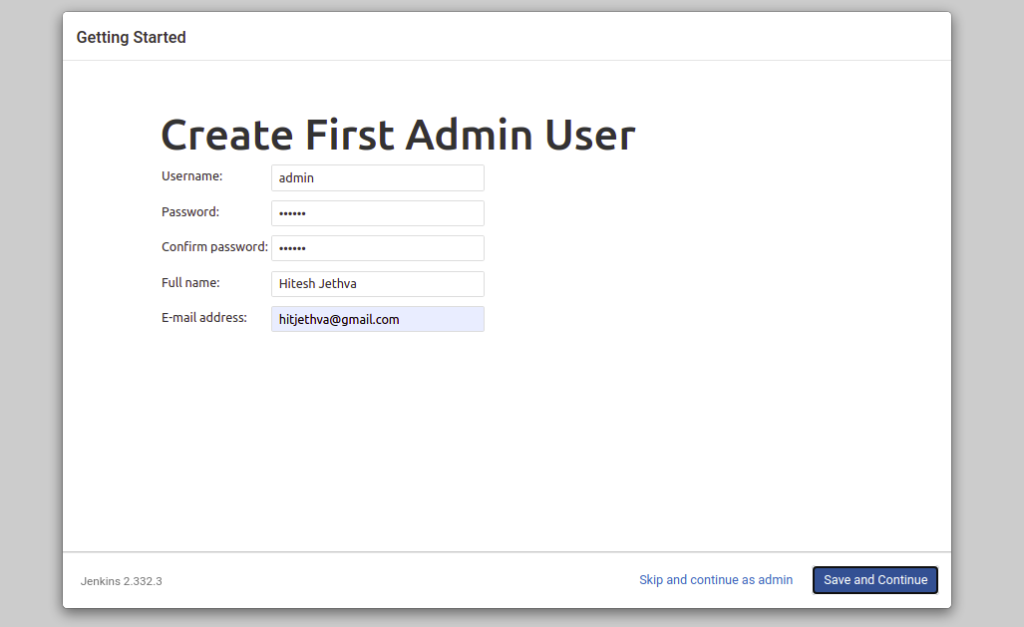1024x627 pixels.
Task: Click the Full name: label
Action: [x=191, y=283]
